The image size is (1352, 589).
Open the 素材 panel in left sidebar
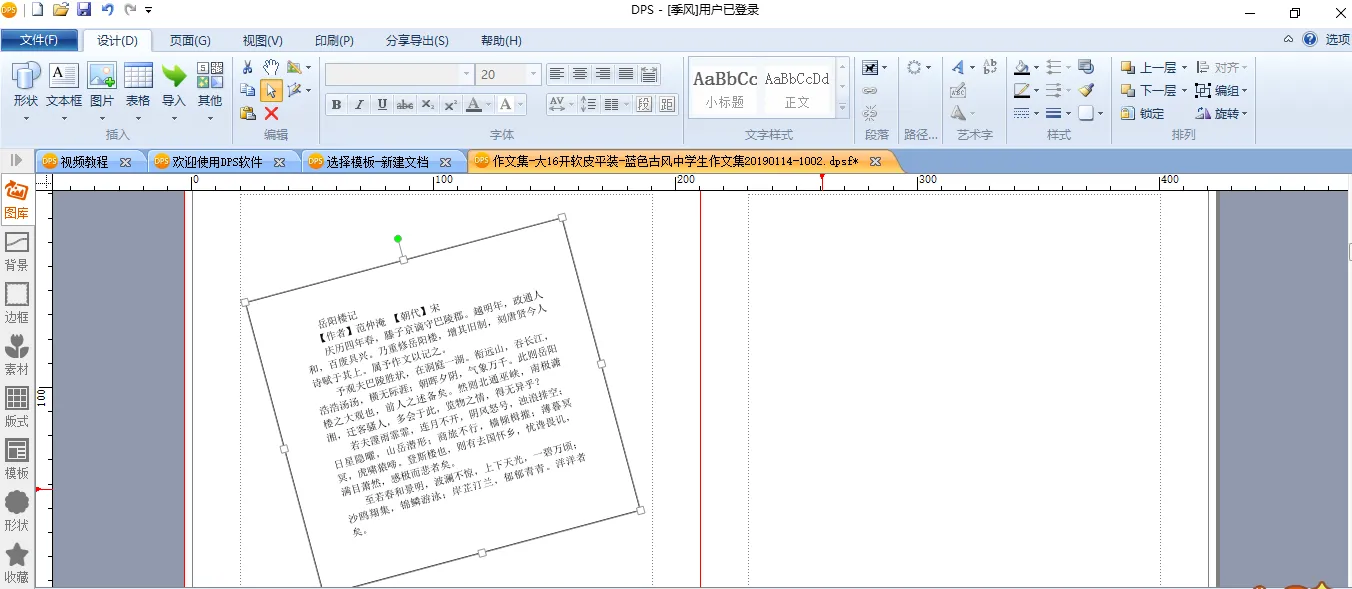[17, 354]
